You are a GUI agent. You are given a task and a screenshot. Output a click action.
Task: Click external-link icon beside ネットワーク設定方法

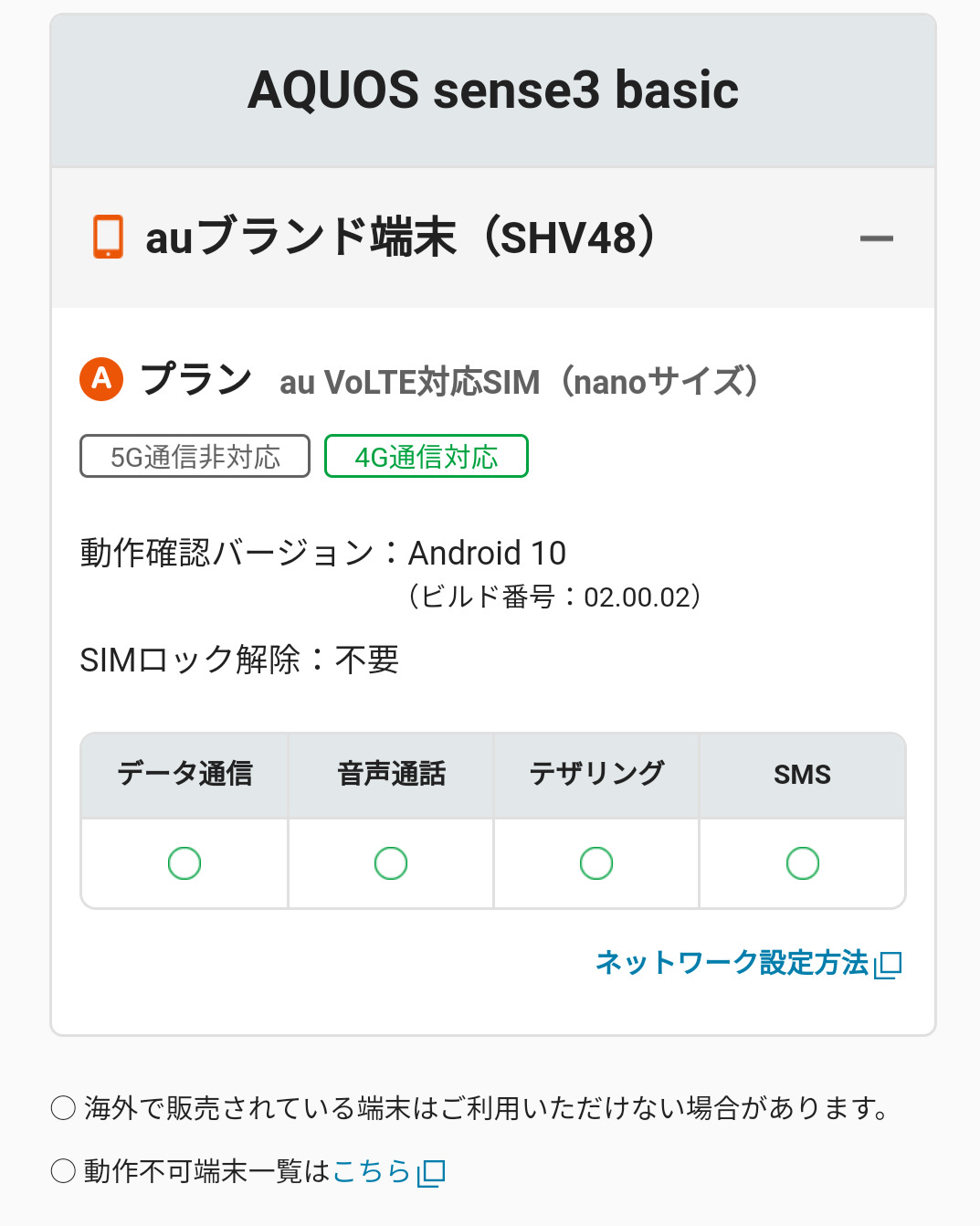tap(889, 965)
